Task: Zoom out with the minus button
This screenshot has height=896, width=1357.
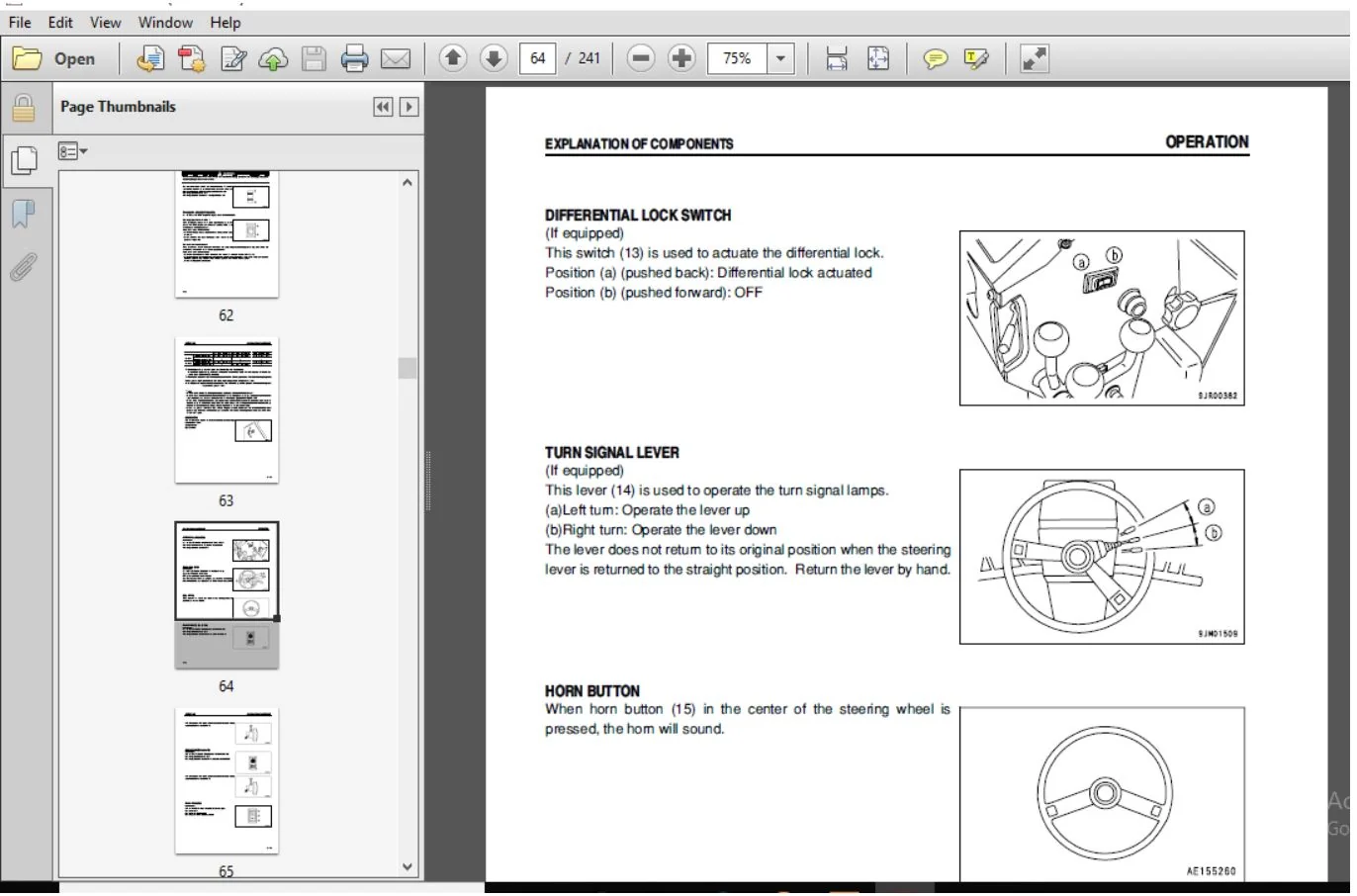Action: point(641,58)
